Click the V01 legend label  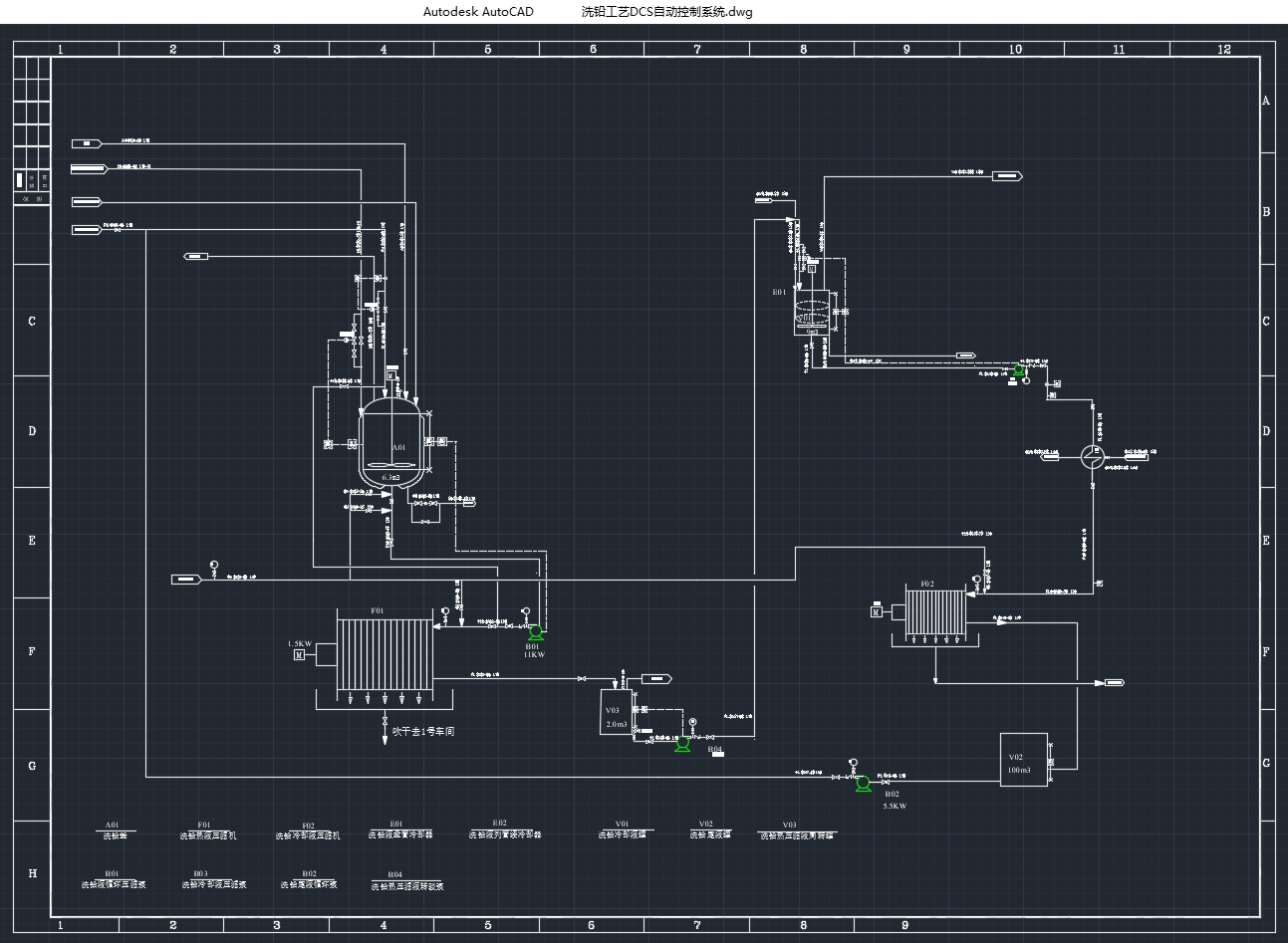[x=622, y=829]
